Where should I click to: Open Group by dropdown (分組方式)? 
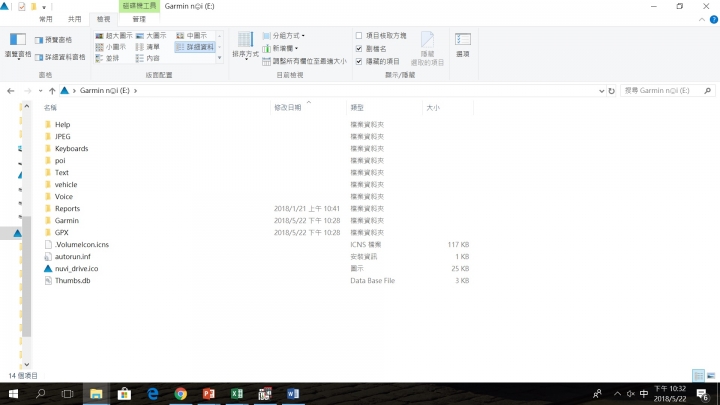(284, 35)
